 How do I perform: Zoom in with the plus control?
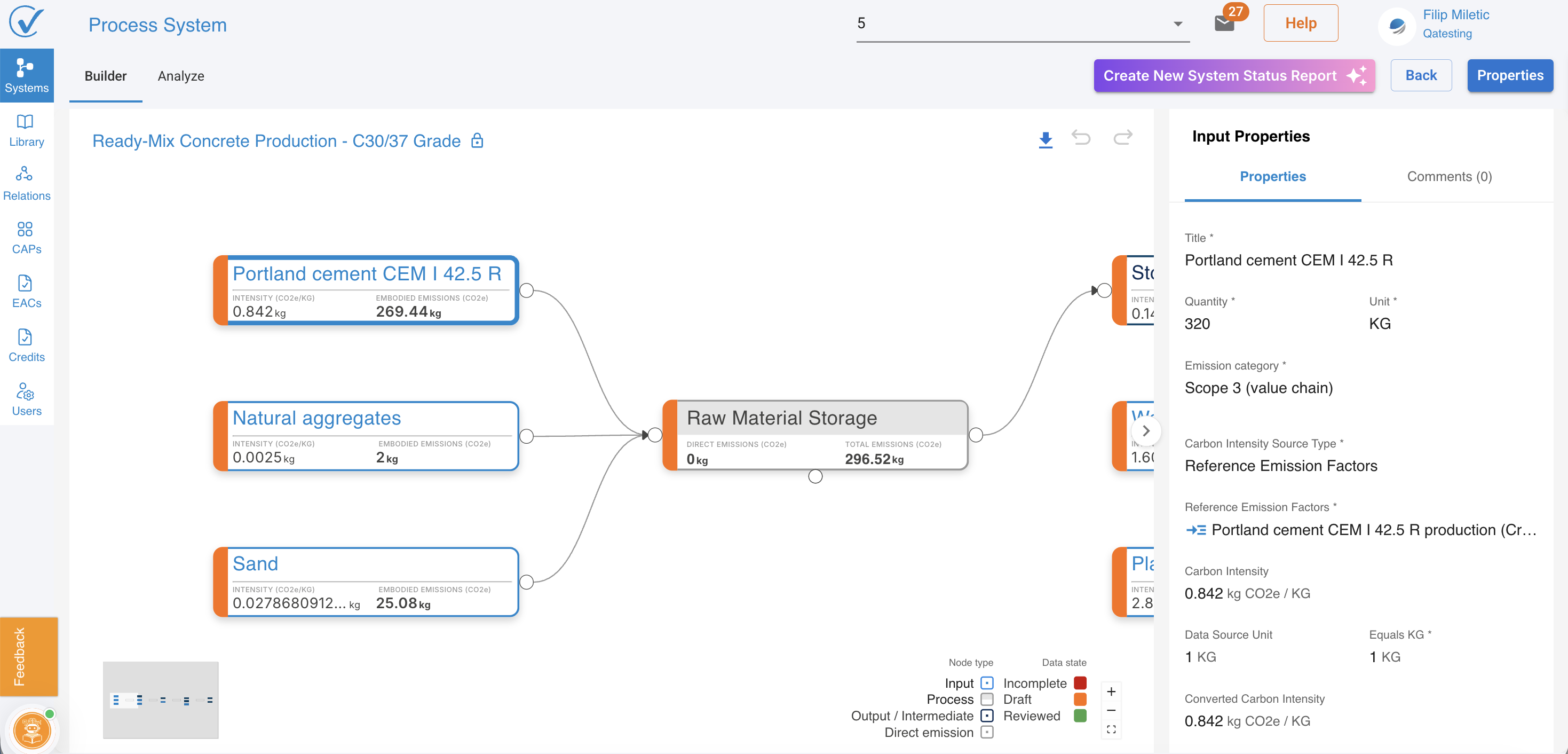click(1111, 692)
